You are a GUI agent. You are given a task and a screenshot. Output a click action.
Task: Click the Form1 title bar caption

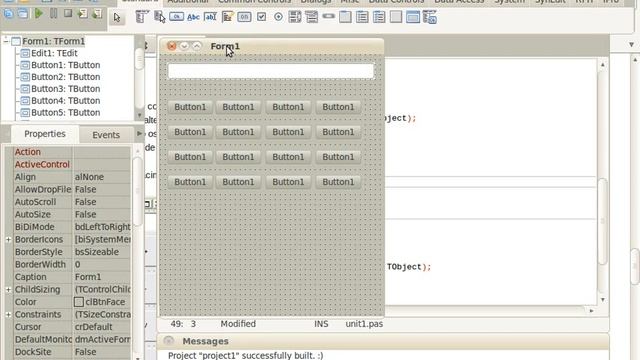(x=225, y=46)
